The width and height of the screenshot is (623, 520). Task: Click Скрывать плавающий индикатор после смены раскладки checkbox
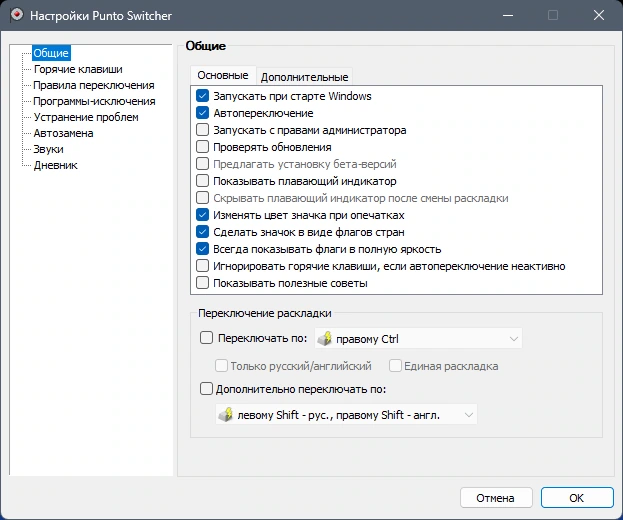[x=202, y=198]
